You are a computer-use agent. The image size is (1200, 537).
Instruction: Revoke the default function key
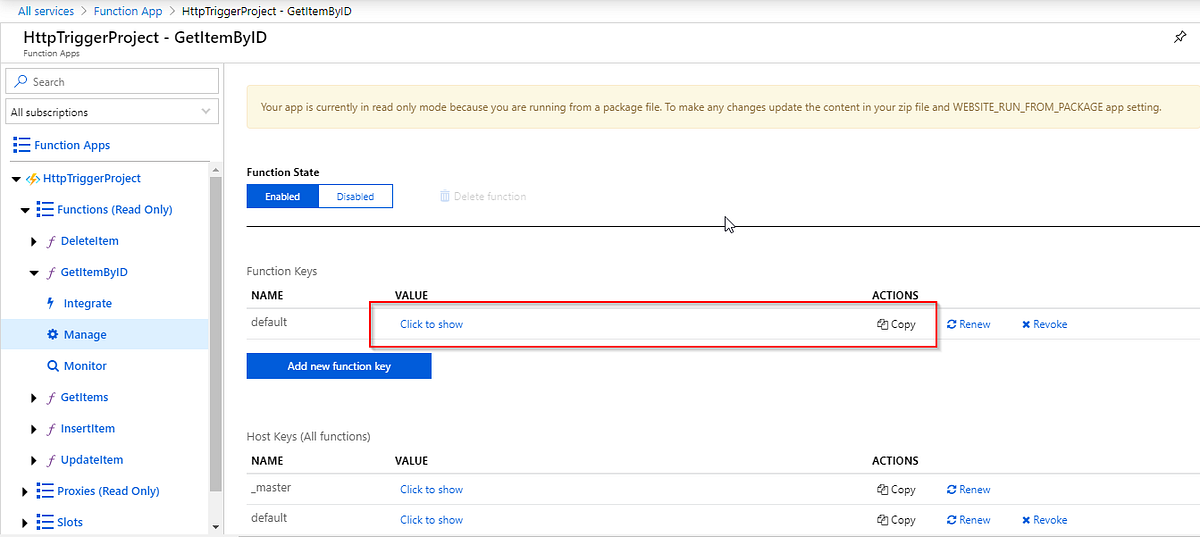(x=1044, y=324)
